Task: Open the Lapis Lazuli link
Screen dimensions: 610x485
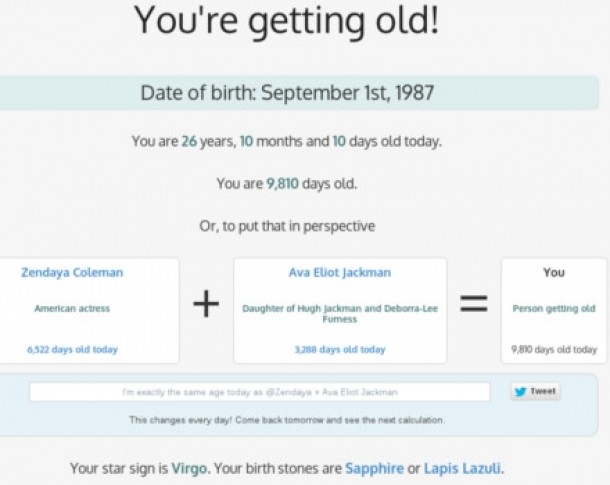Action: pos(462,468)
